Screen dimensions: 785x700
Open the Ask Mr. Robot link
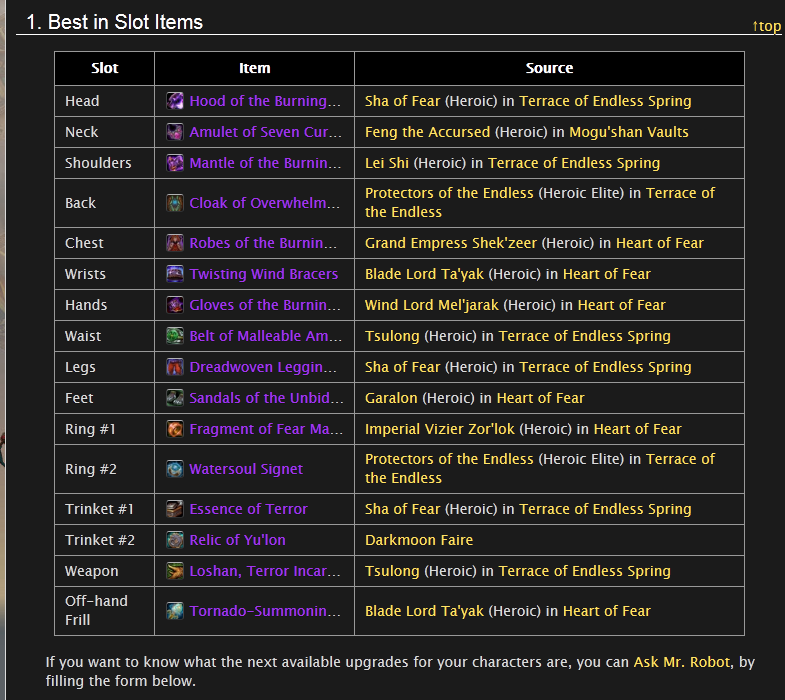pyautogui.click(x=682, y=662)
